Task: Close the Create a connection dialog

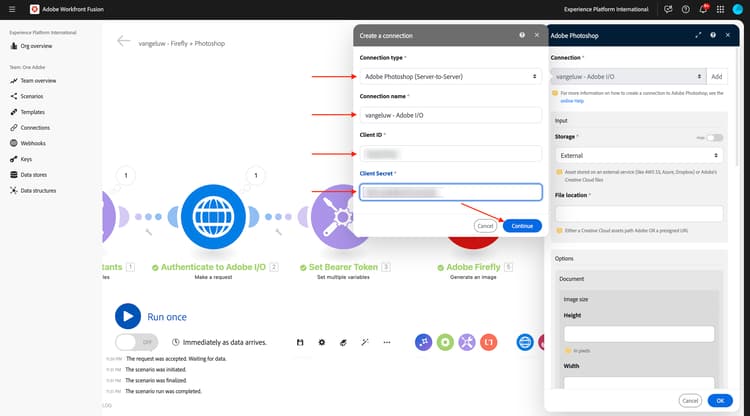Action: pyautogui.click(x=536, y=35)
